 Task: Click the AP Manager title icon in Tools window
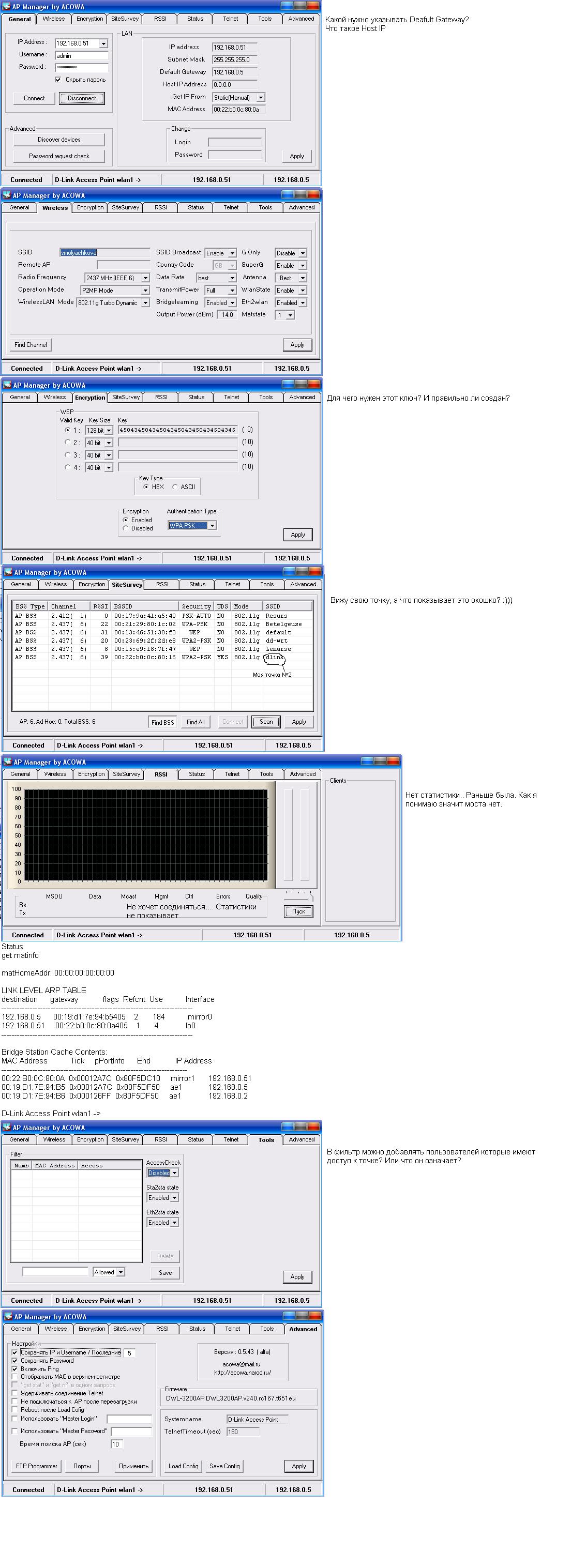(x=7, y=1128)
